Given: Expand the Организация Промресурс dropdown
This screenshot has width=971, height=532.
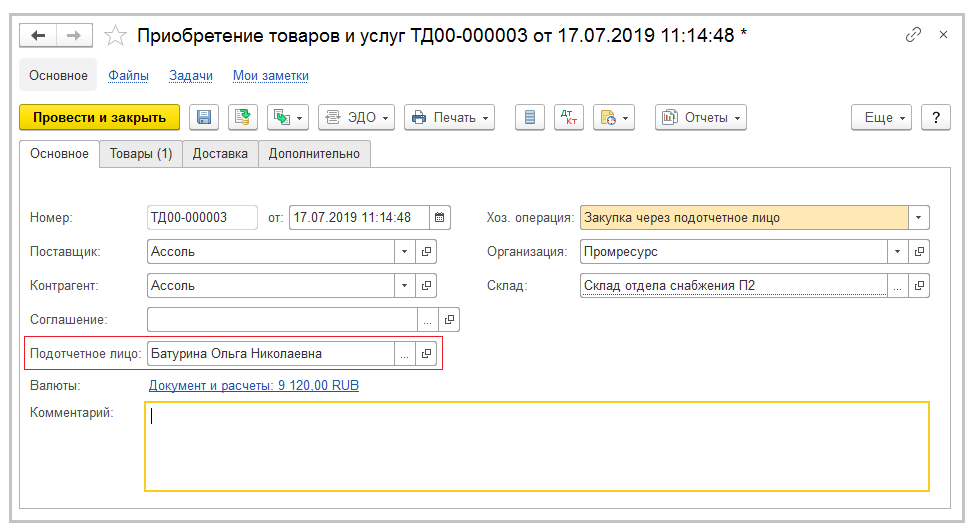Looking at the screenshot, I should tap(898, 252).
